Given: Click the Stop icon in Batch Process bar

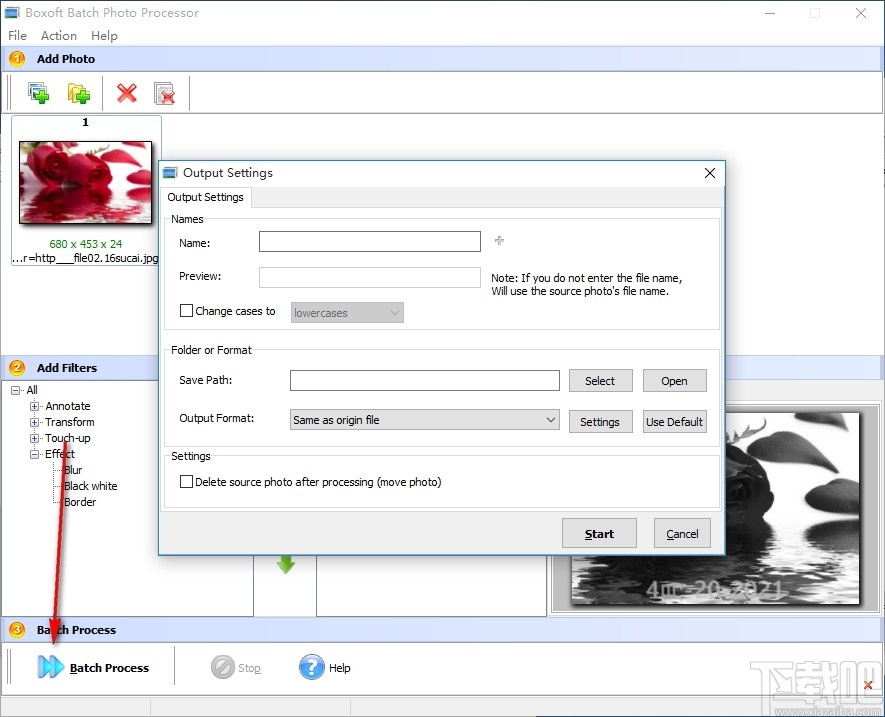Looking at the screenshot, I should (222, 667).
